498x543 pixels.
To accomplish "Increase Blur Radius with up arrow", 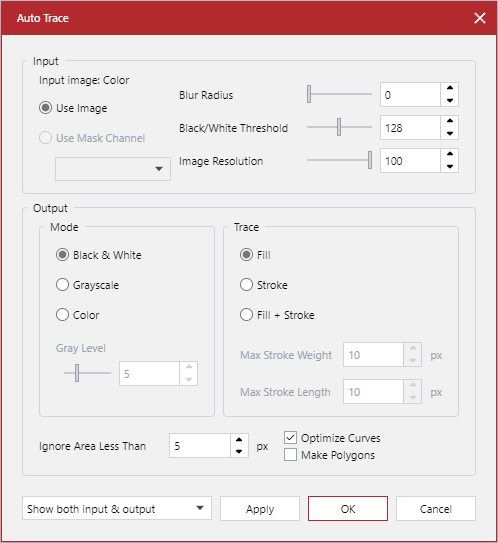I will [450, 88].
